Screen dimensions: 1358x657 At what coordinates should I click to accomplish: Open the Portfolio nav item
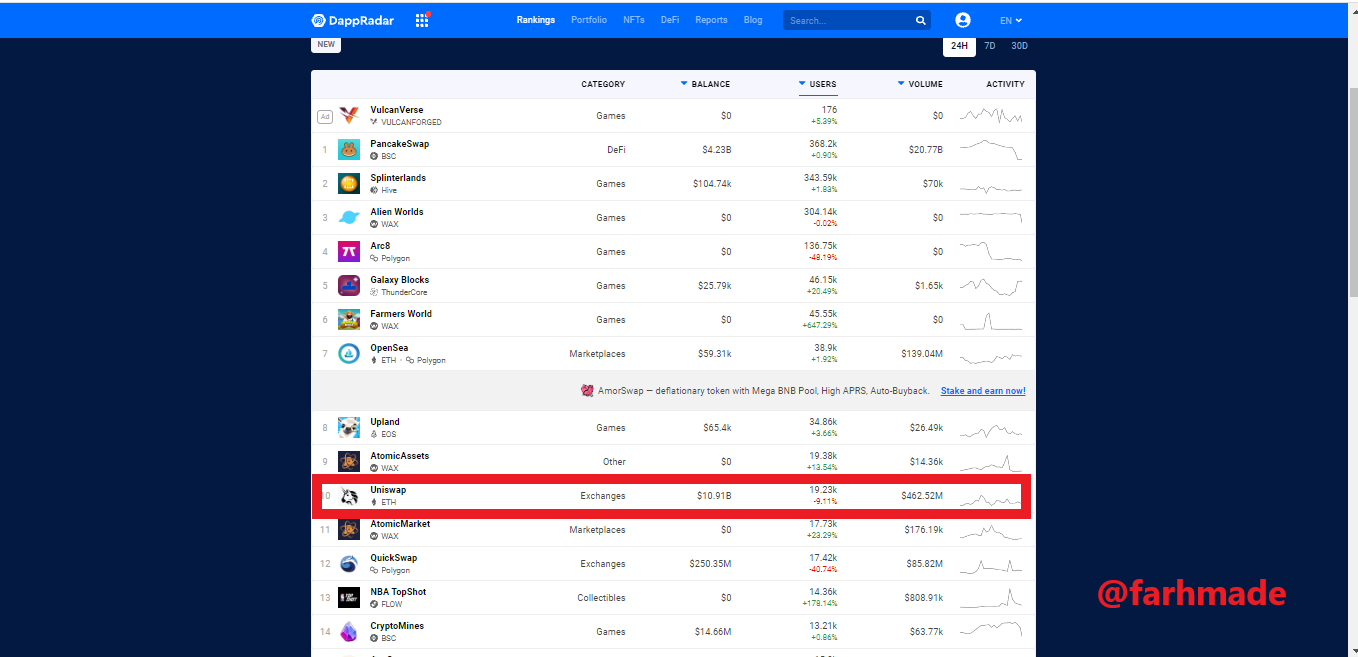coord(589,20)
